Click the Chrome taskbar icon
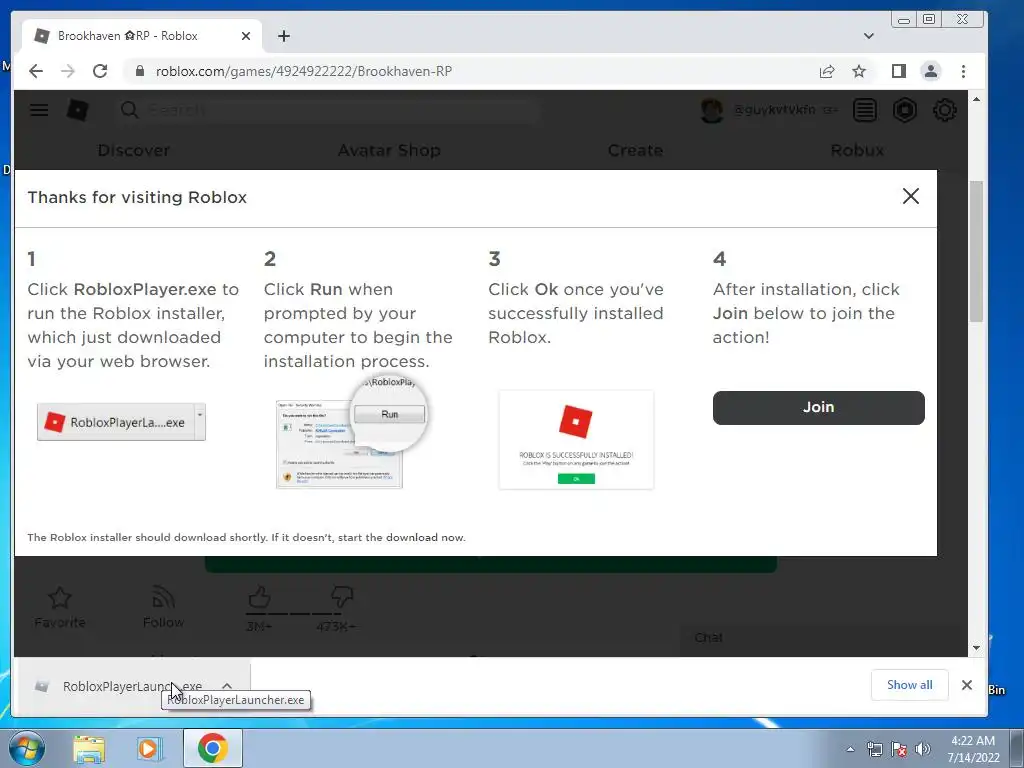Viewport: 1024px width, 768px height. tap(213, 748)
